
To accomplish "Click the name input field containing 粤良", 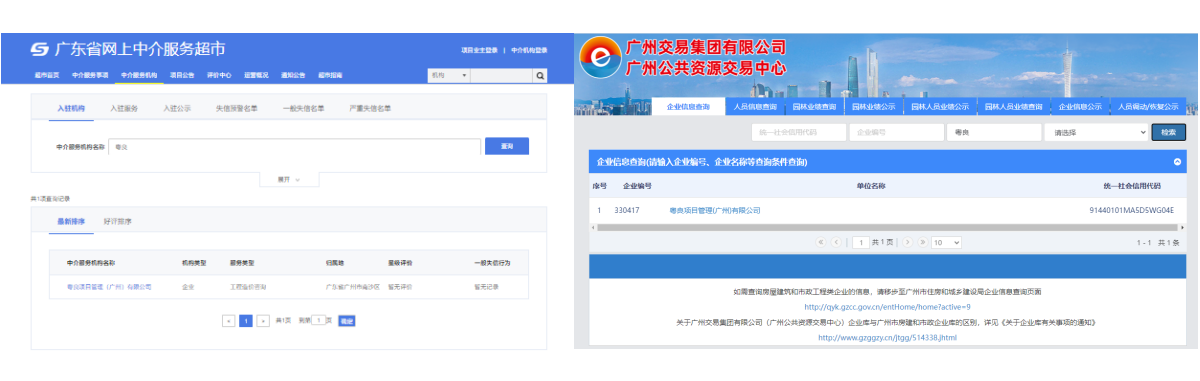I will click(993, 131).
